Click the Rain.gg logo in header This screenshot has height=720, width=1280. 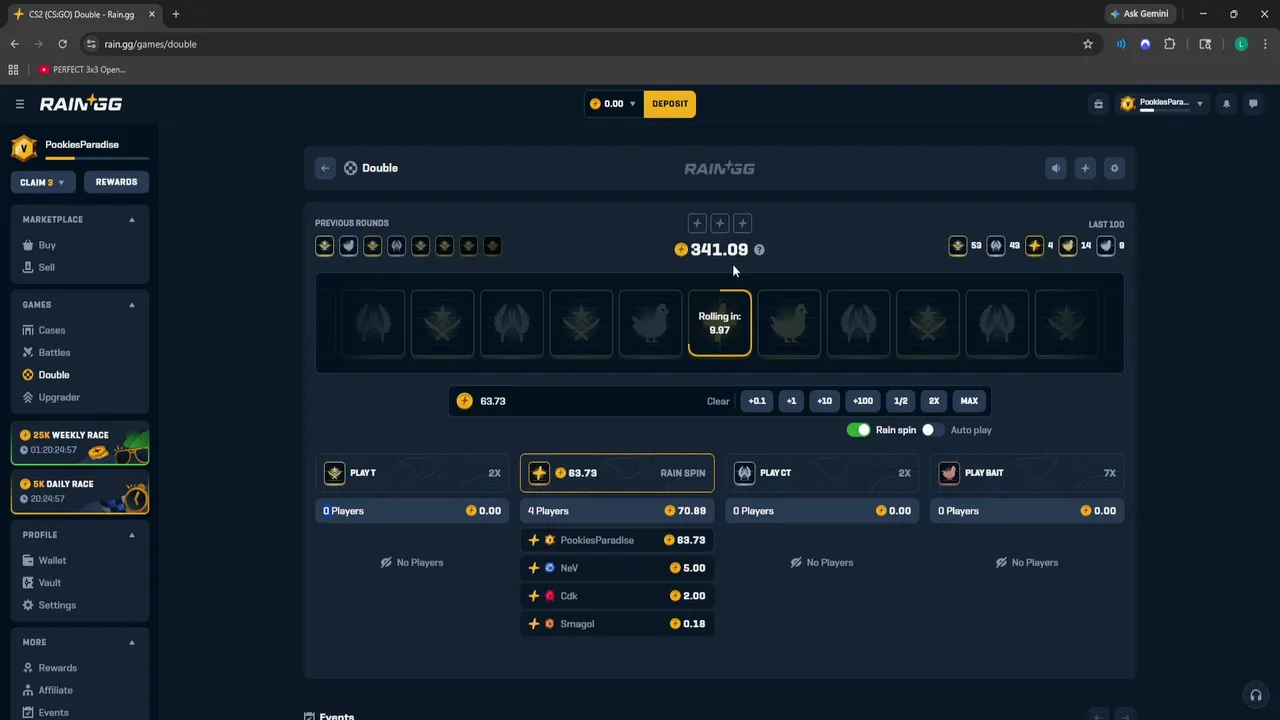pyautogui.click(x=81, y=103)
